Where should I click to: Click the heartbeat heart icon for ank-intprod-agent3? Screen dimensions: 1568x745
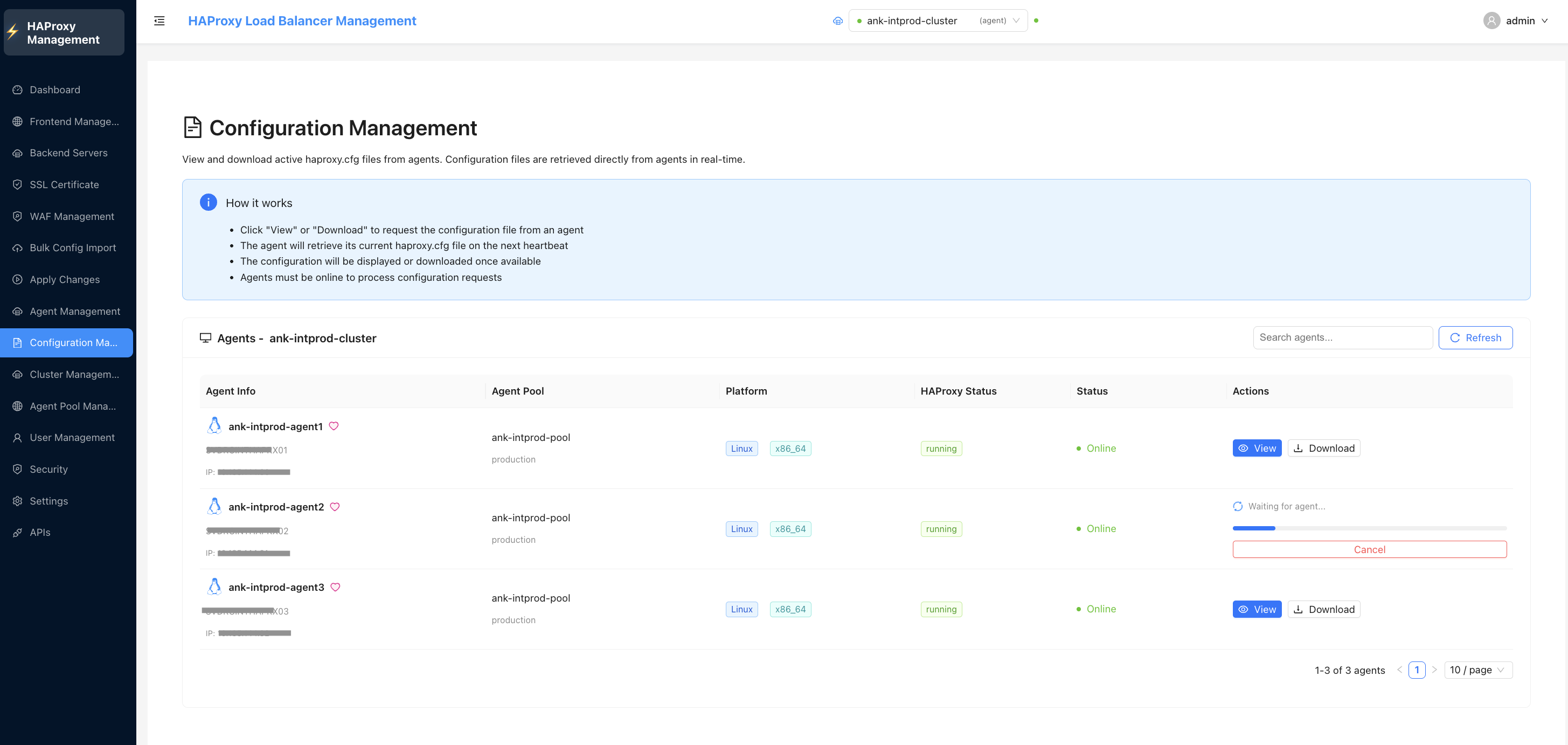335,587
